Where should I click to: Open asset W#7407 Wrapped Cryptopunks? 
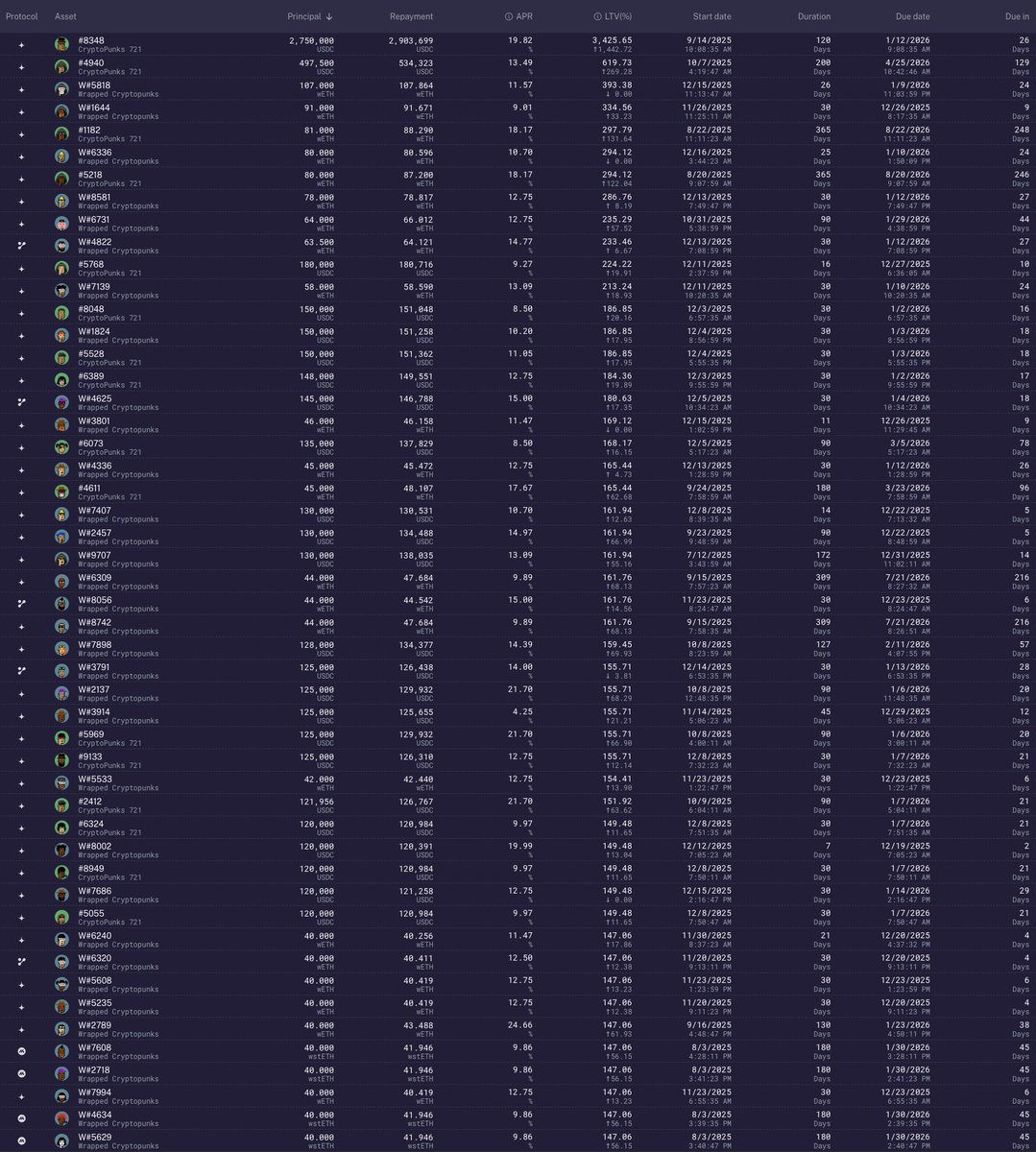point(118,515)
